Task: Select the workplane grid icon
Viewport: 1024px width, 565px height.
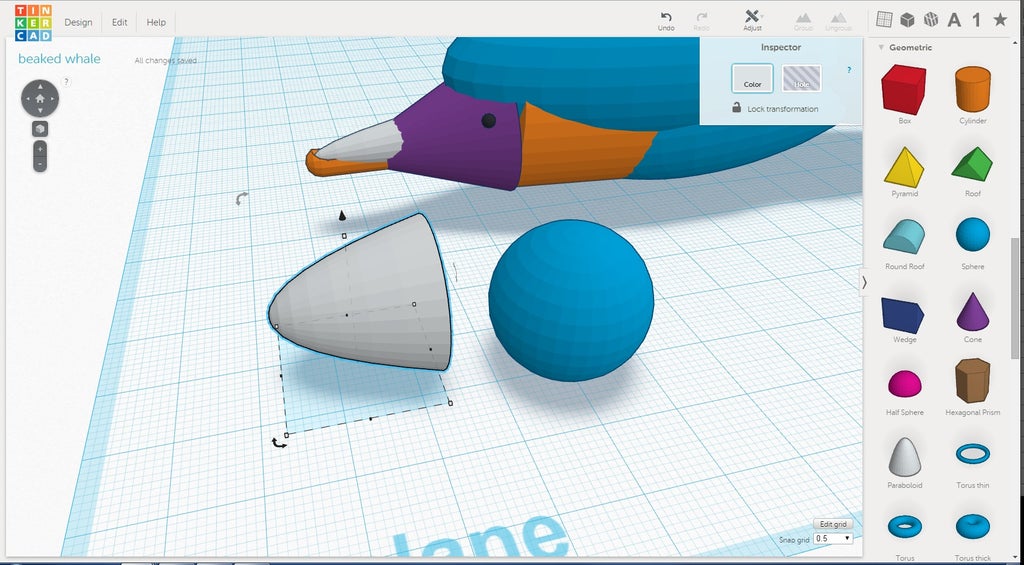Action: pos(884,20)
